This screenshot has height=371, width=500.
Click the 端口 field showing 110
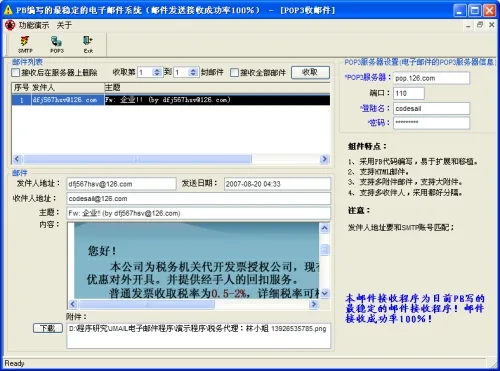click(409, 93)
